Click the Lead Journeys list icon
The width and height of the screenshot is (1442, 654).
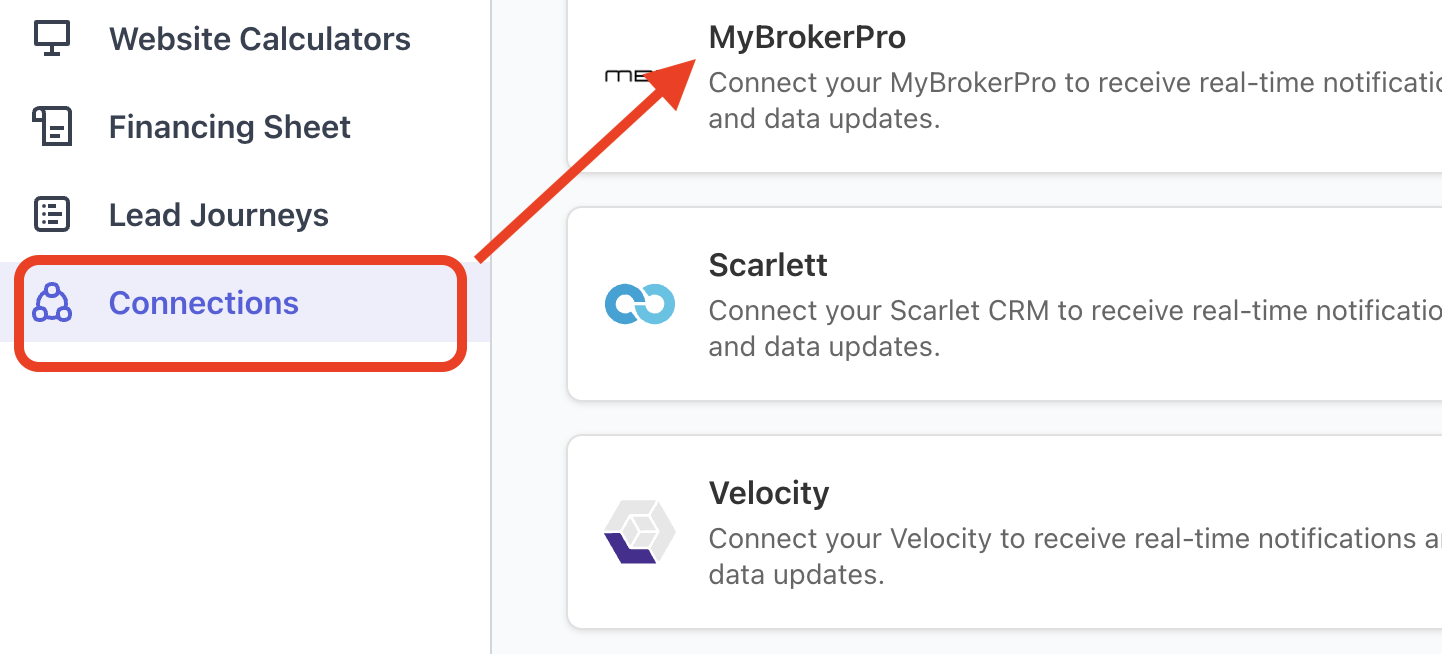51,214
